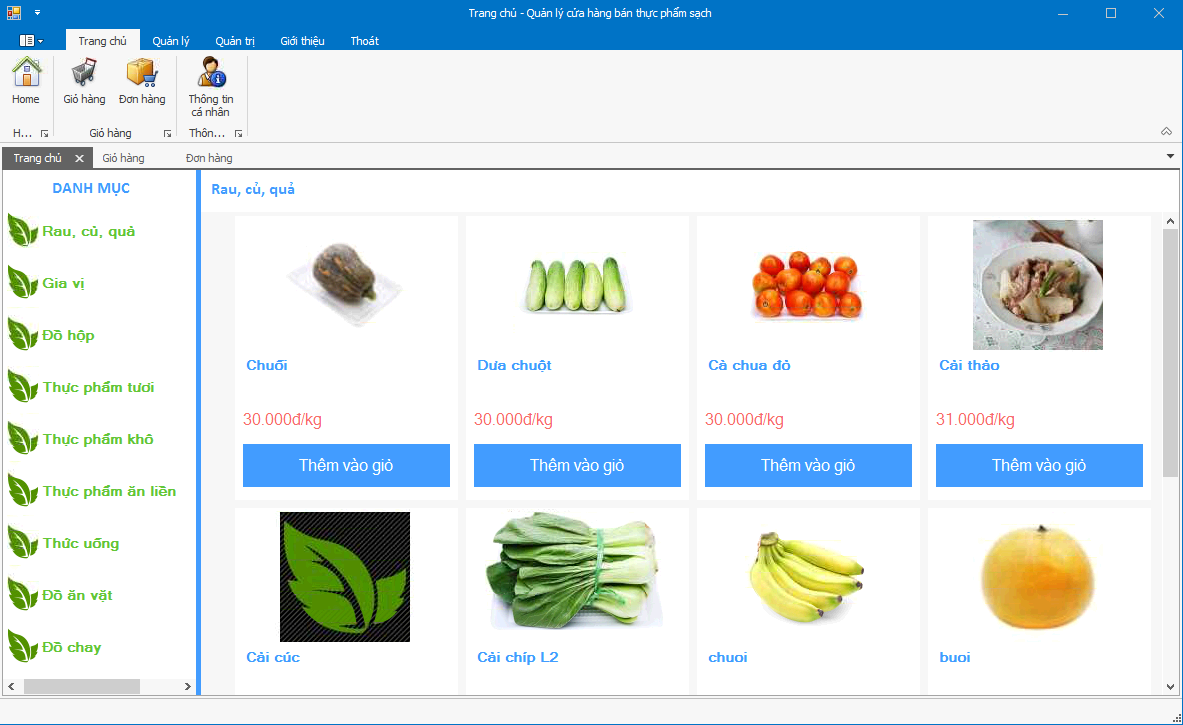Open quick access toolbar customize arrow
Screen dimensions: 1183x725
(x=37, y=13)
